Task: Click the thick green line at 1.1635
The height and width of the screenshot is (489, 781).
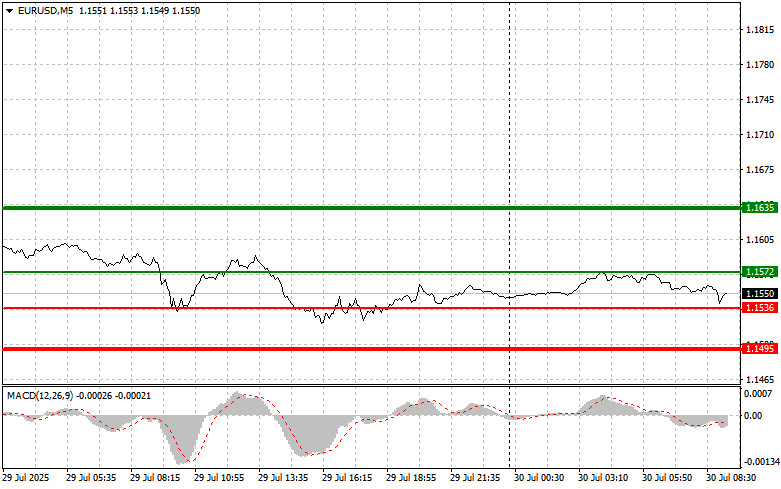Action: 370,208
